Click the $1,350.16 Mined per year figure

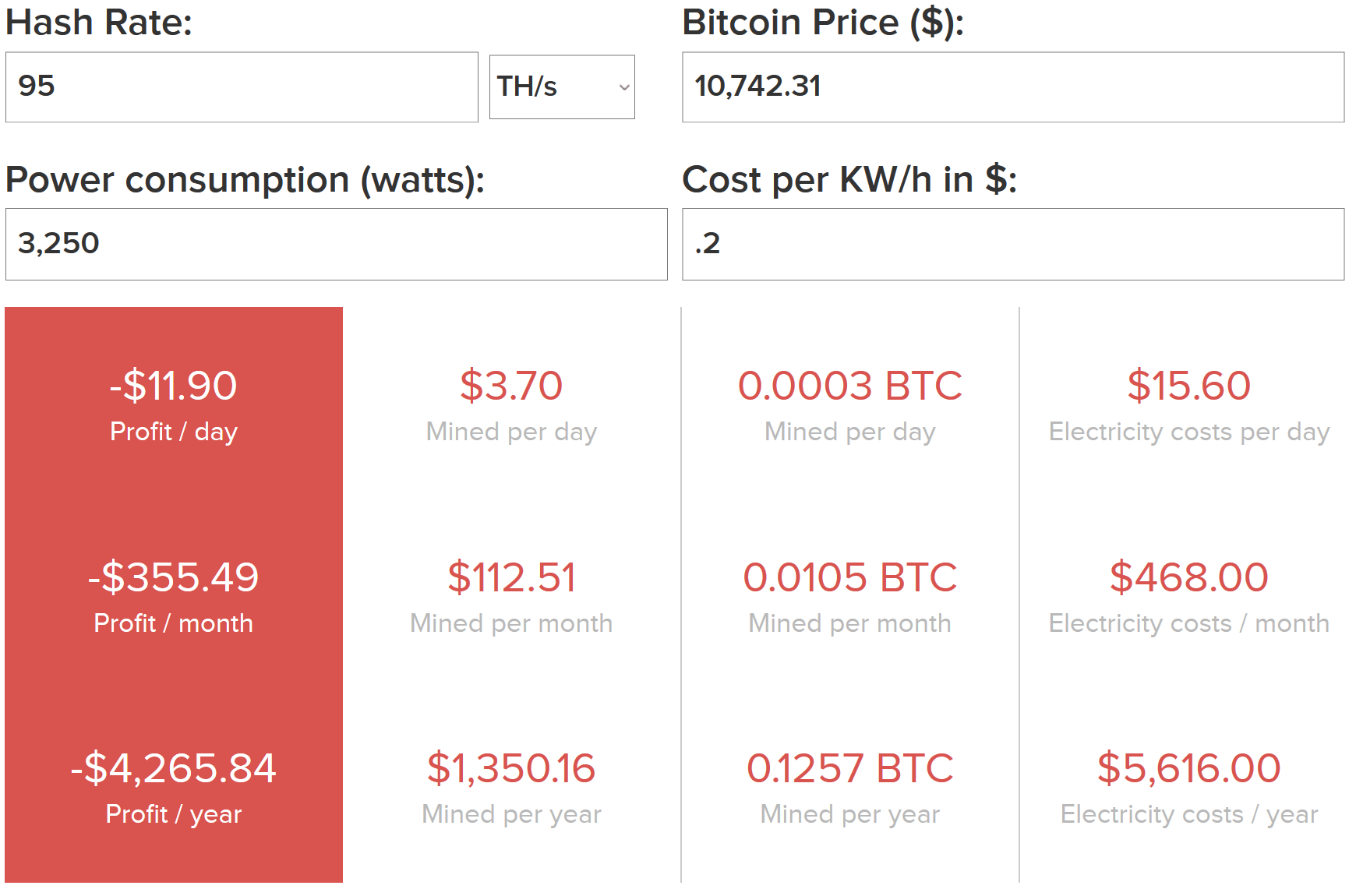pyautogui.click(x=511, y=768)
